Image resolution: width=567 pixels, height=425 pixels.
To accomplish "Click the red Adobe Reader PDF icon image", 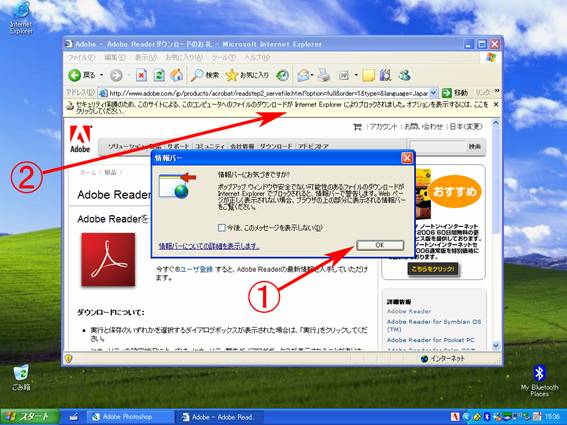I will coord(108,259).
